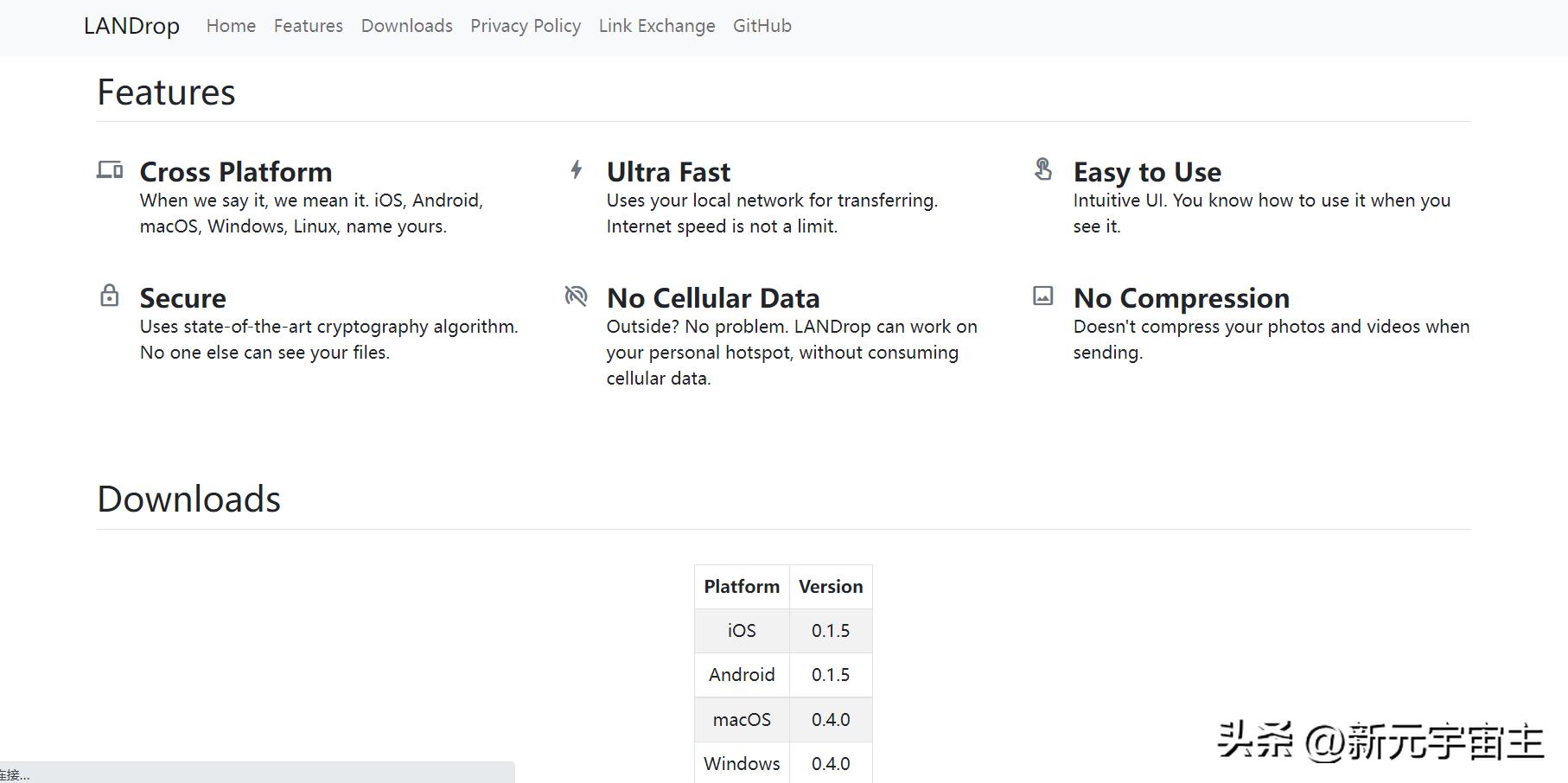Viewport: 1568px width, 783px height.
Task: Open the Home nav link
Action: click(x=231, y=26)
